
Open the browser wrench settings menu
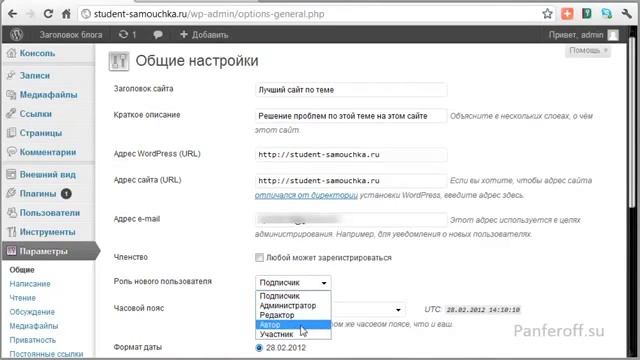(627, 14)
